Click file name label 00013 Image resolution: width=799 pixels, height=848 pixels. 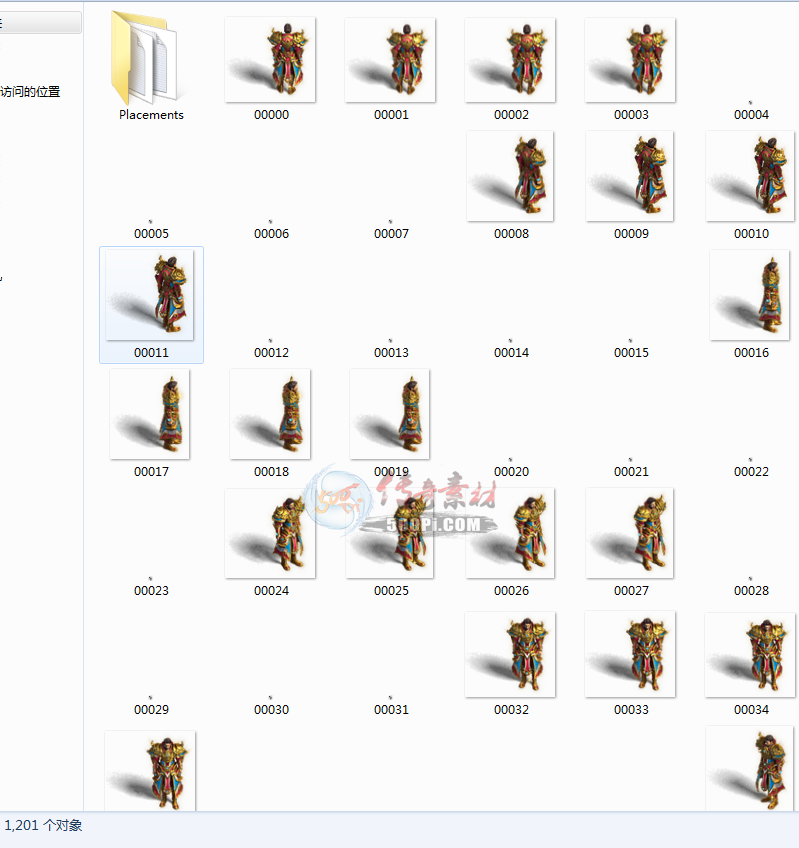point(391,353)
